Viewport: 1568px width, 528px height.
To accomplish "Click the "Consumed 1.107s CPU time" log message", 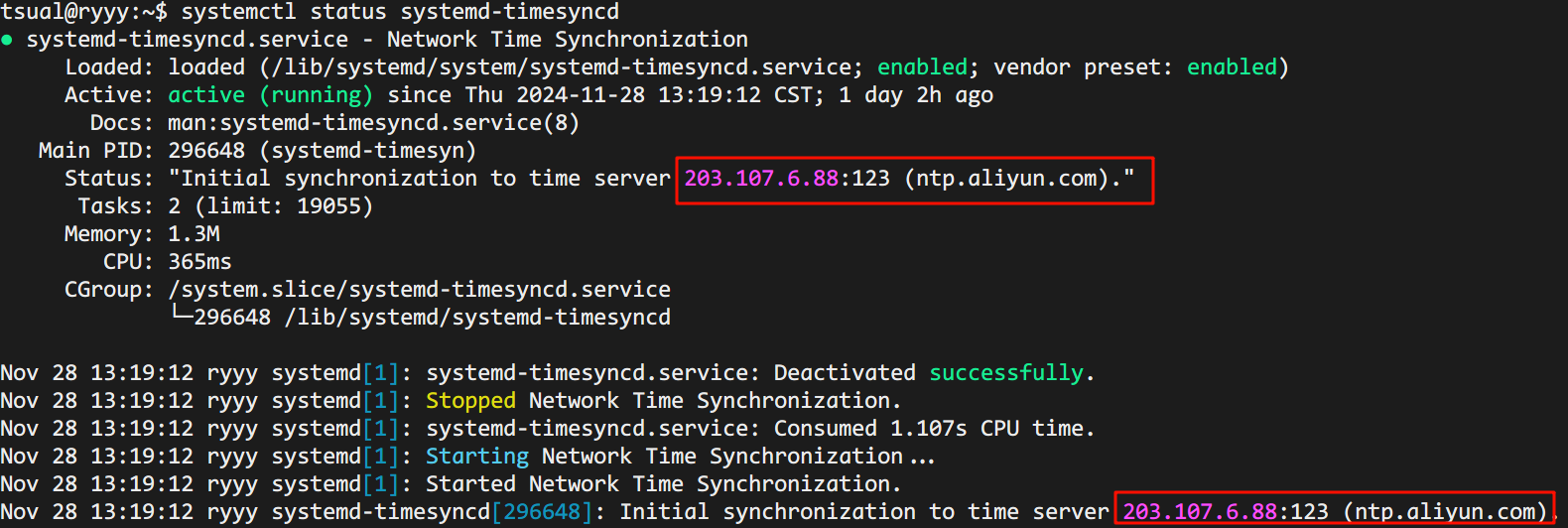I will tap(933, 429).
